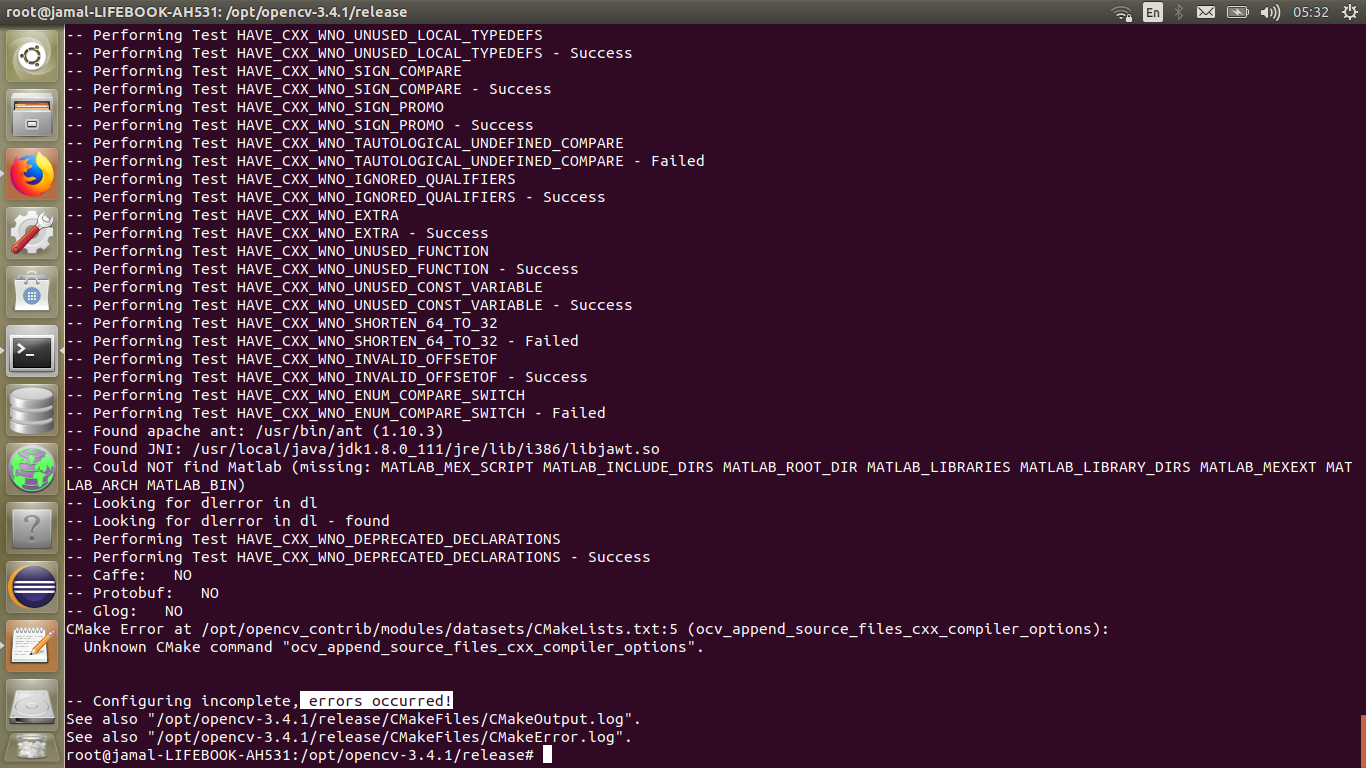Open the Files manager from launcher
Image resolution: width=1366 pixels, height=768 pixels.
[x=33, y=114]
